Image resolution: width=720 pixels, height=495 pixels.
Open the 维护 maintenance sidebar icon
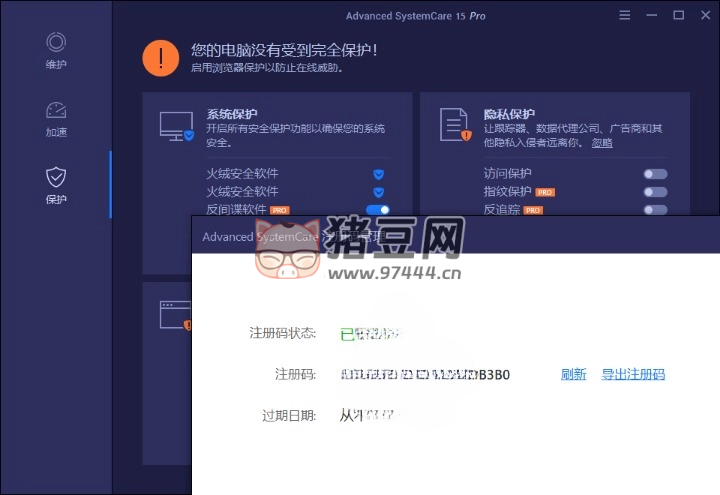[56, 43]
